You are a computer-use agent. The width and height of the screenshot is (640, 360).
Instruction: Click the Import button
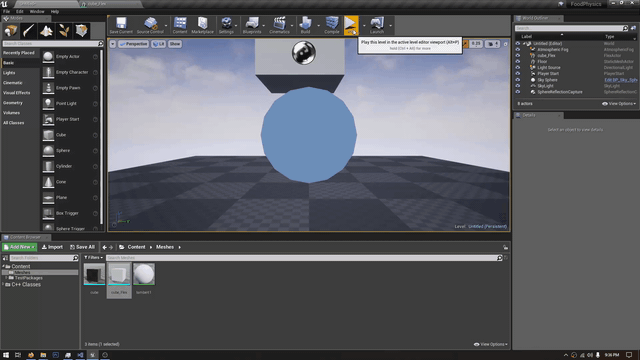(x=52, y=247)
